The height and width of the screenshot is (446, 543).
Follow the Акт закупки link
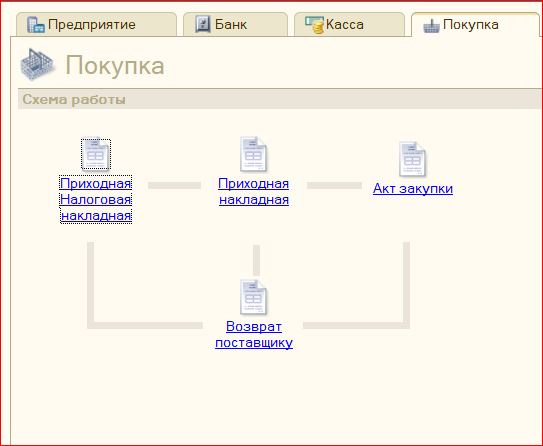point(413,188)
